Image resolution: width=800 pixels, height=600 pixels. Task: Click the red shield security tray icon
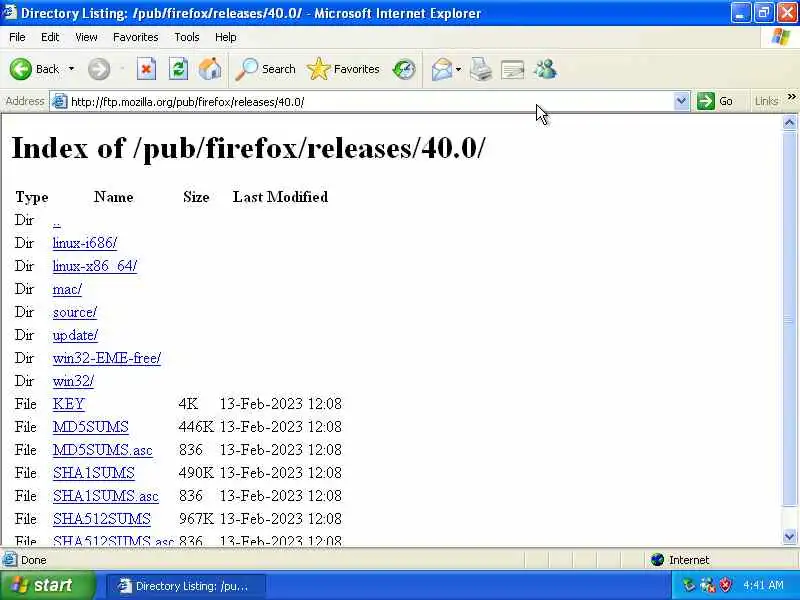(725, 585)
